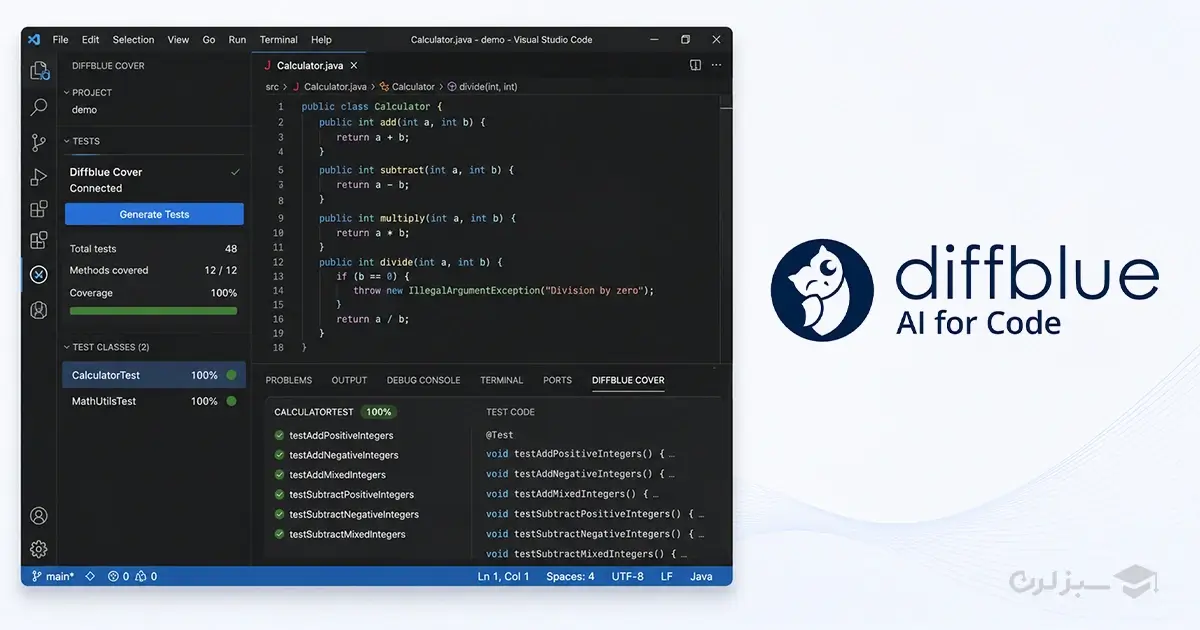Click Ln 1, Col 1 in status bar

503,577
